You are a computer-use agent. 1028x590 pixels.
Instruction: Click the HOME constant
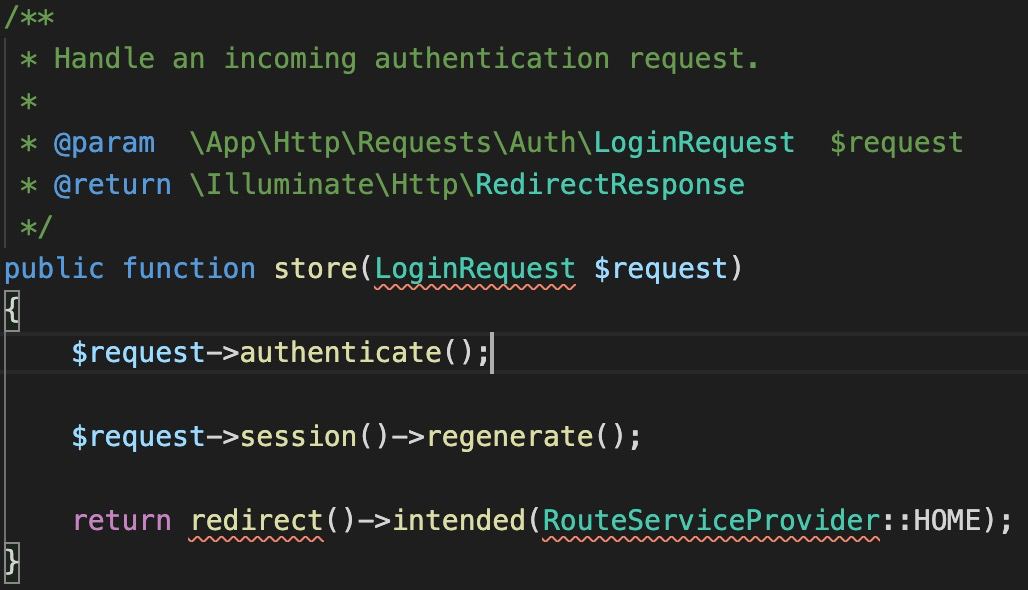tap(947, 521)
